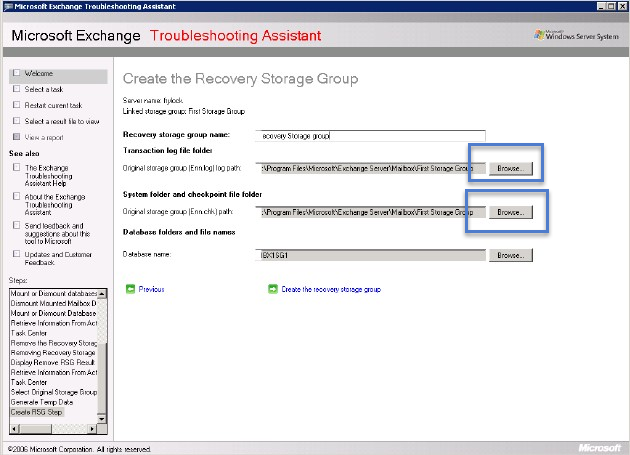Viewport: 630px width, 455px height.
Task: Tick the About the Exchange Troubleshooting Assistant checkbox
Action: point(16,196)
